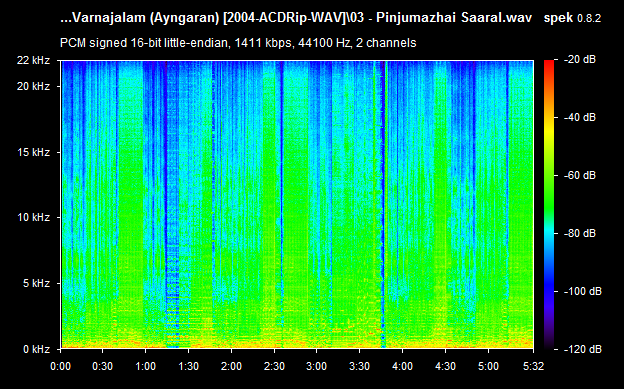Click the dark blue gap near 3:45 in spectrogram

coord(383,204)
